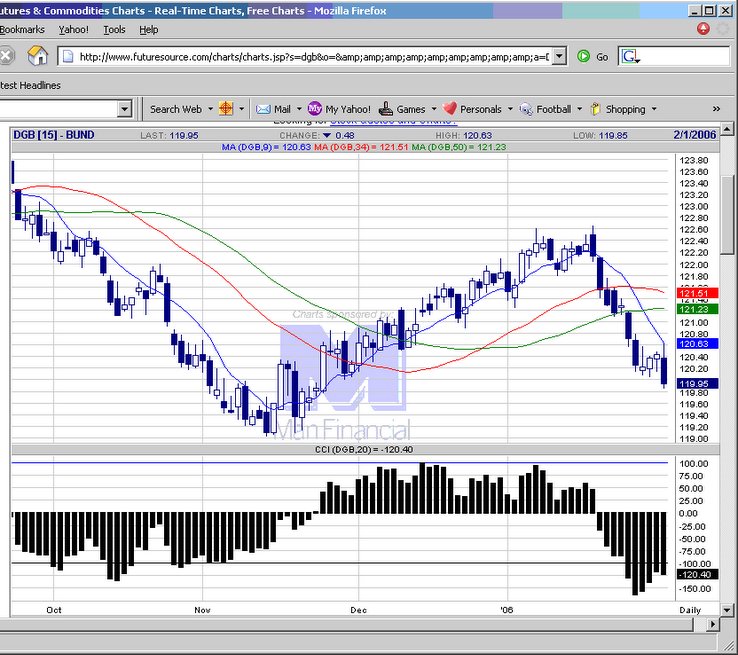The image size is (738, 655).
Task: Click the Nov label on time axis
Action: point(202,610)
